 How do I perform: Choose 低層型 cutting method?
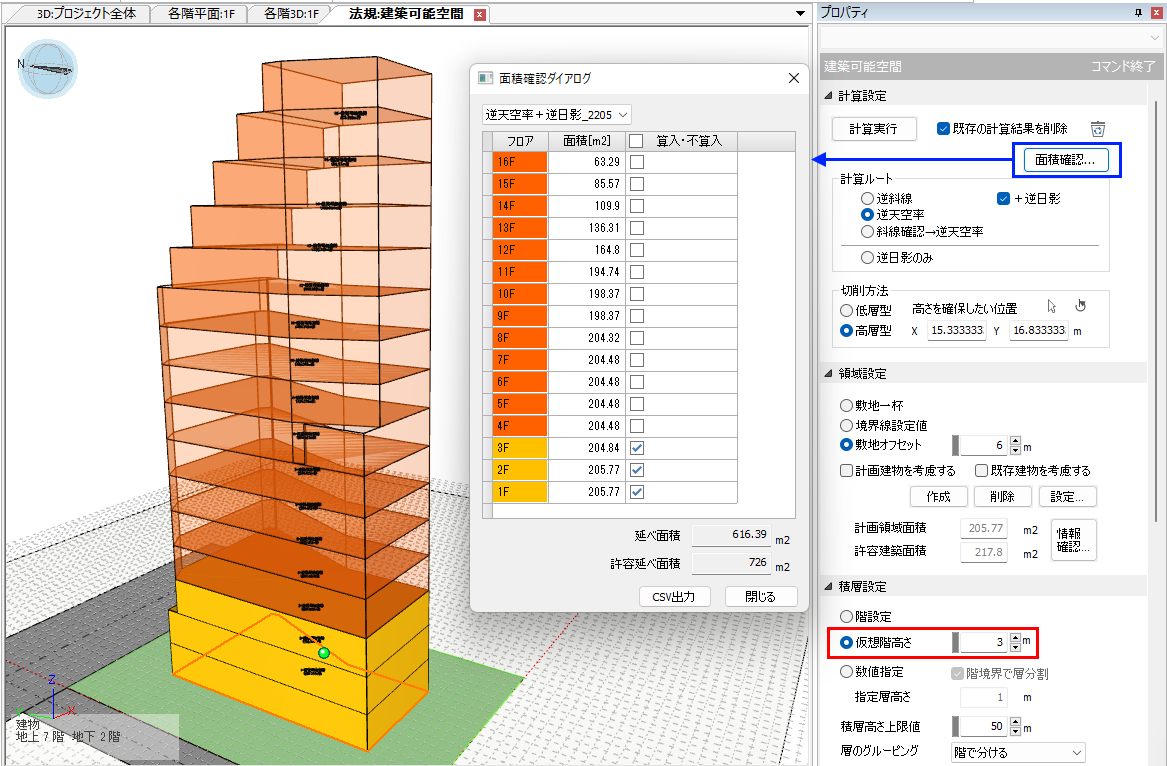(x=846, y=310)
